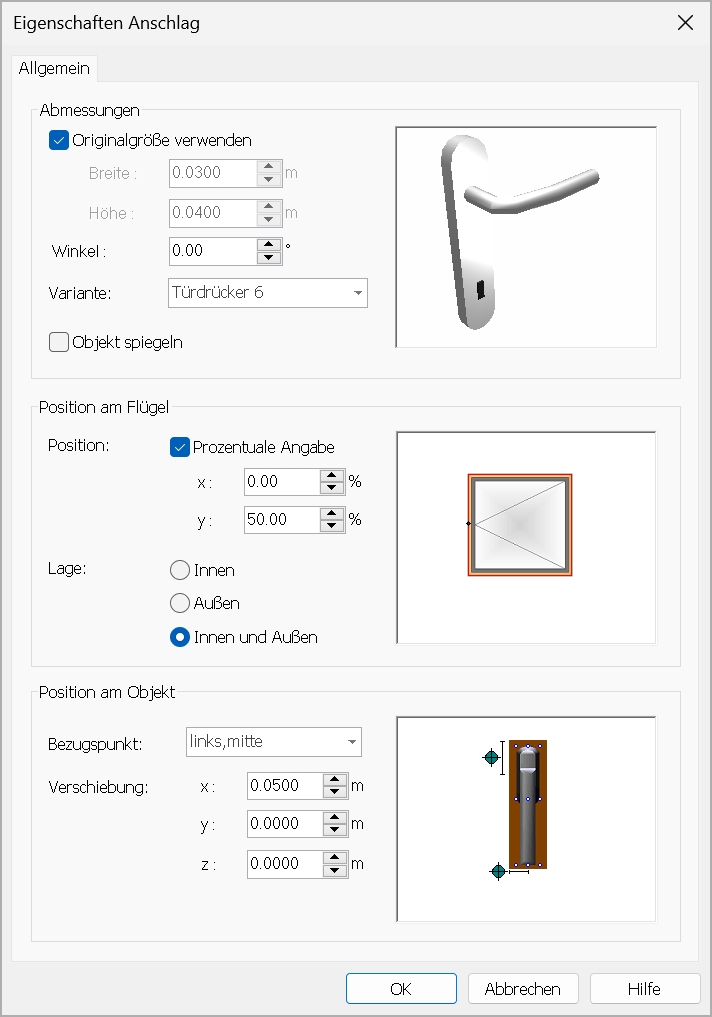This screenshot has height=1017, width=712.
Task: Click lower teal reference point marker
Action: coord(498,871)
